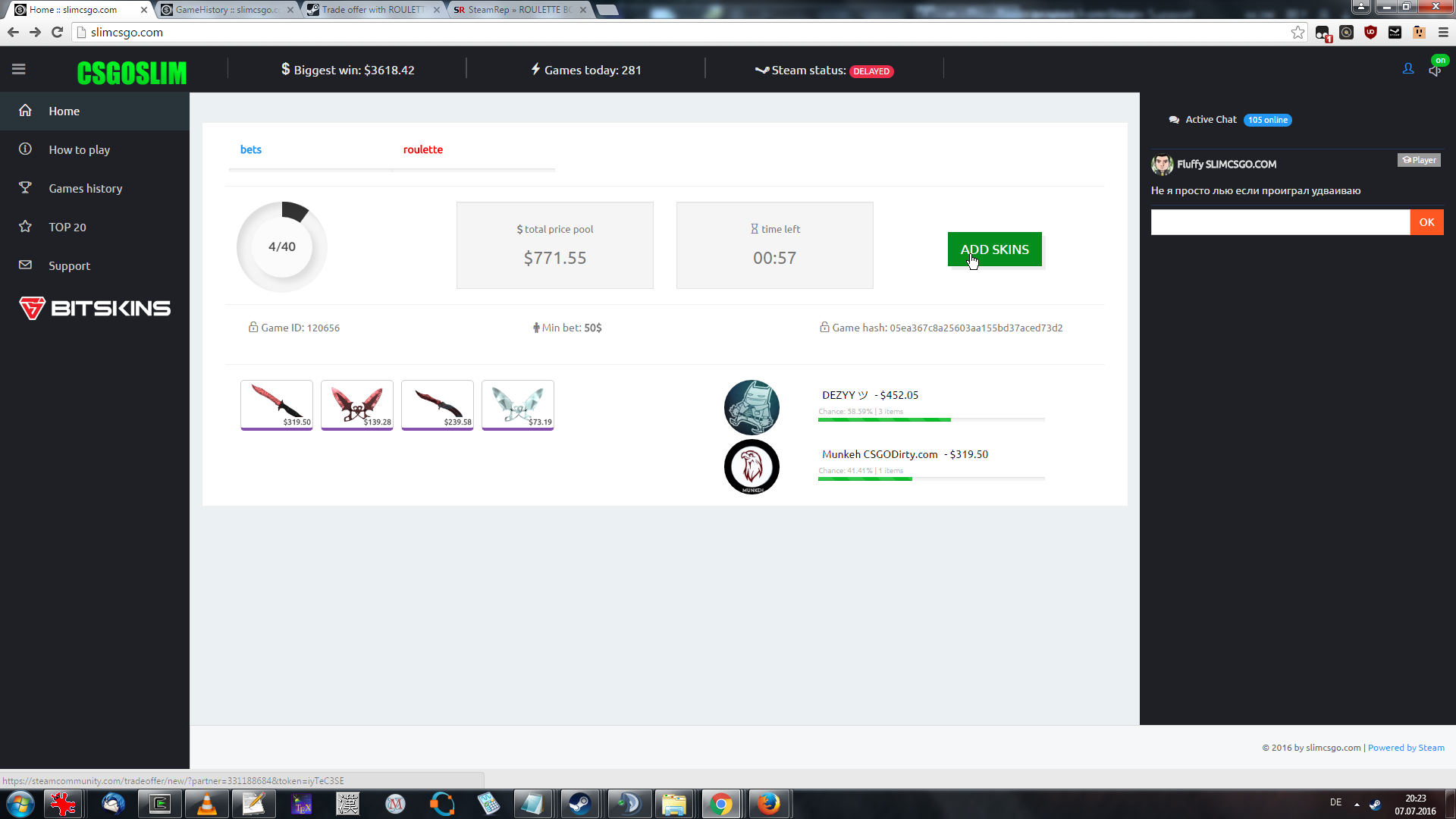Click the $319.50 knife skin thumbnail
Viewport: 1456px width, 819px height.
coord(277,404)
